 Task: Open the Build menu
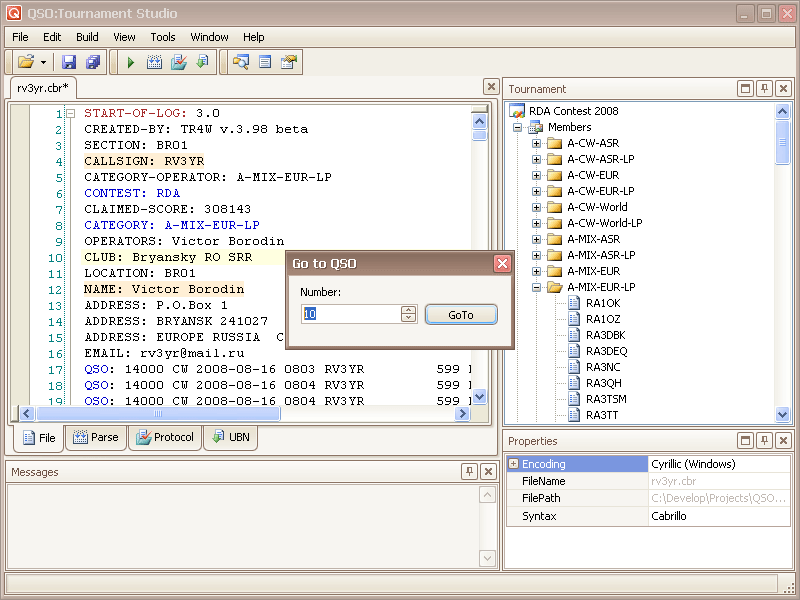(87, 37)
